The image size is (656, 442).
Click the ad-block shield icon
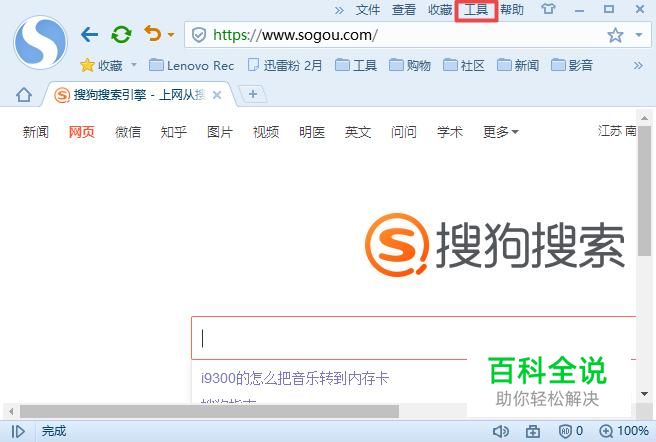coord(566,431)
